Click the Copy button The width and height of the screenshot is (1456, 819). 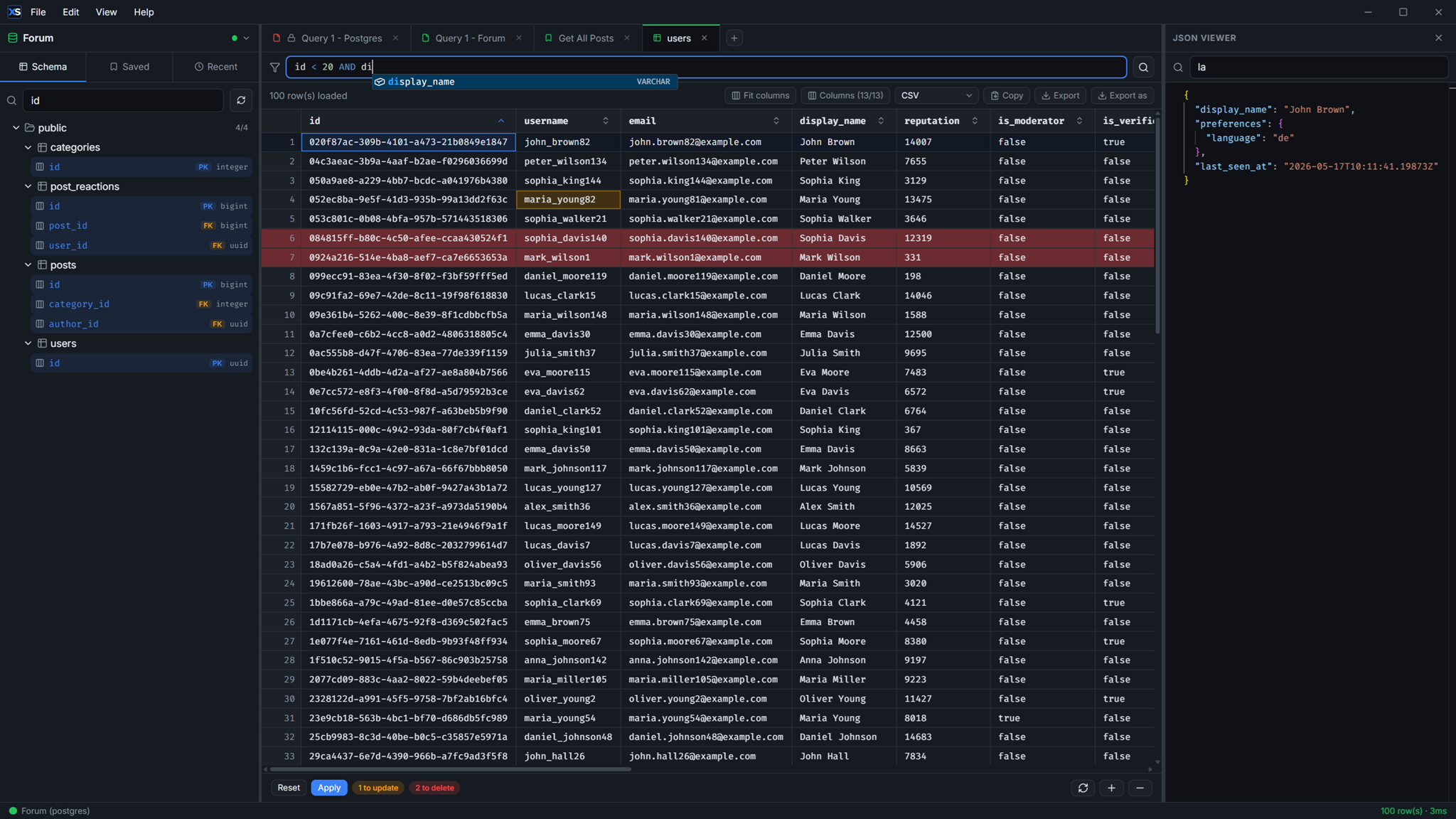tap(1007, 95)
